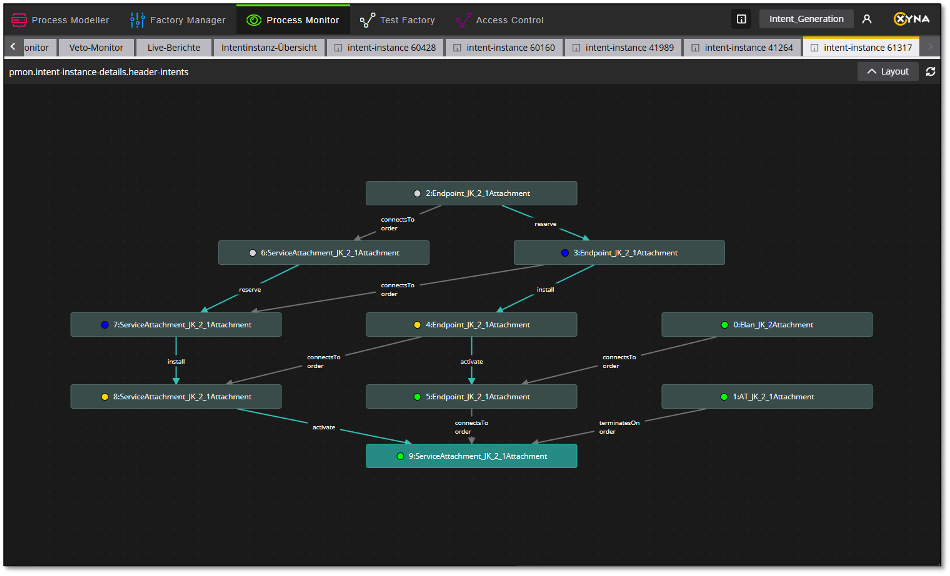Click the refresh icon beside Layout
This screenshot has height=576, width=950.
pos(931,72)
